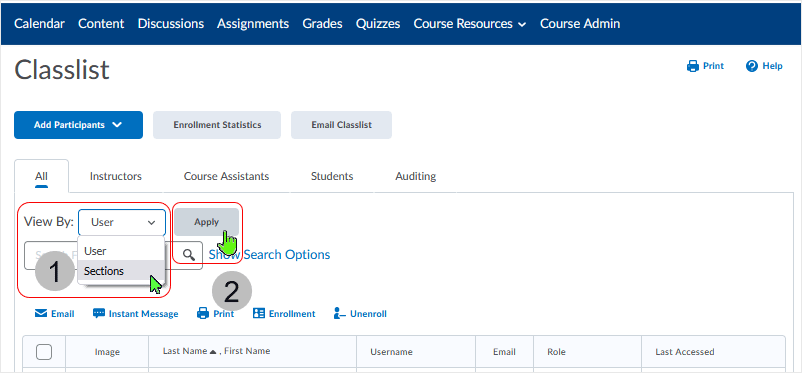Sort by First Name column header
Viewport: 802px width, 373px height.
coord(247,351)
